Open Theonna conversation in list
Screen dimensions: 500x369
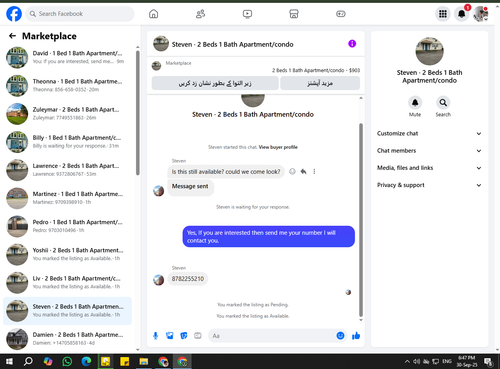coord(67,85)
